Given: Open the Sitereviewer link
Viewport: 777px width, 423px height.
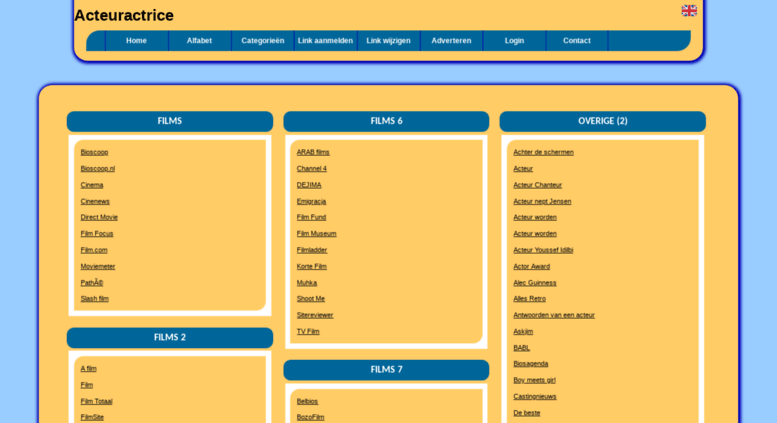Looking at the screenshot, I should (315, 315).
